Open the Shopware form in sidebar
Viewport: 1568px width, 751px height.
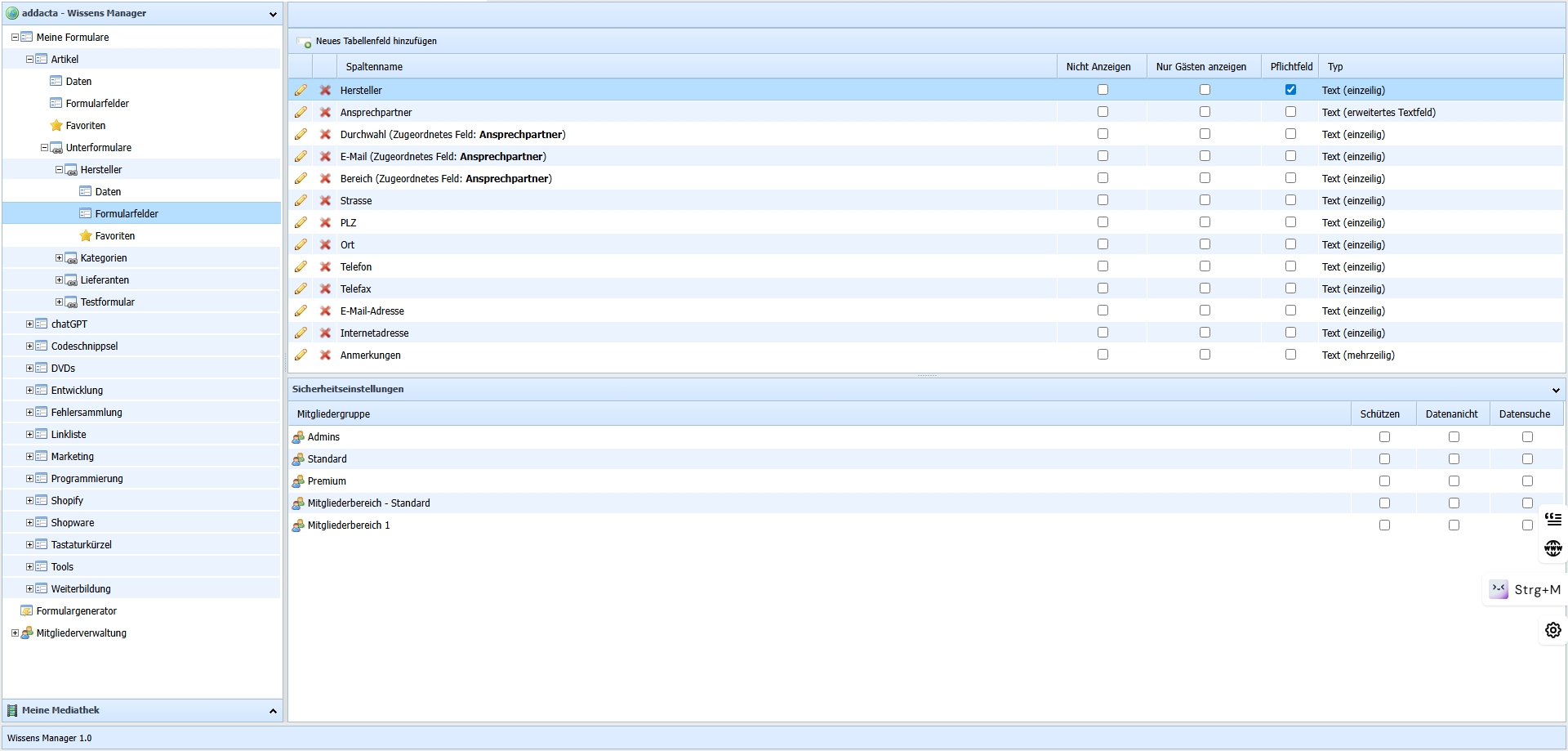[72, 523]
